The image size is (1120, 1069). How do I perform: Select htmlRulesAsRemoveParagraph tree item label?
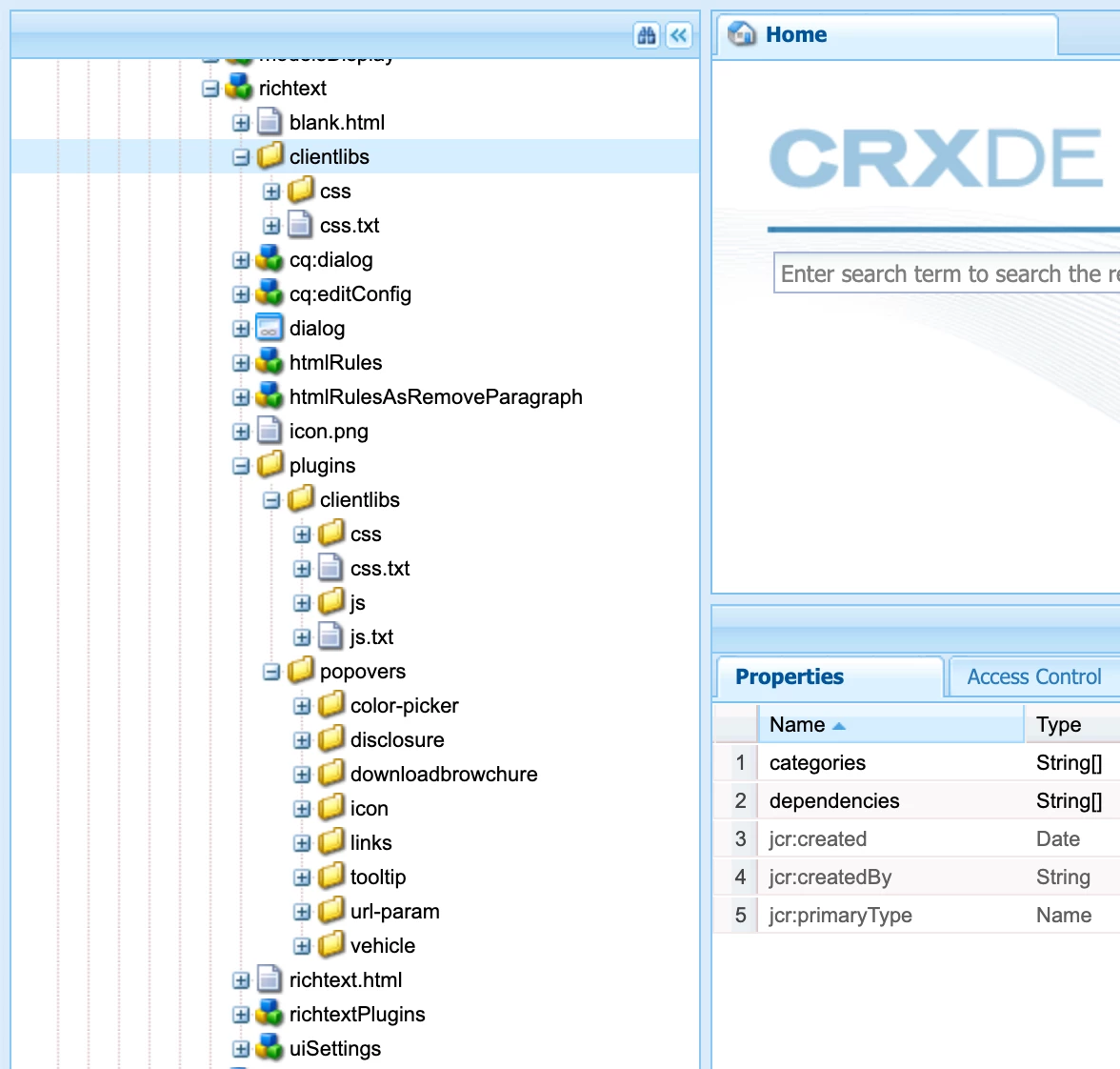tap(436, 396)
